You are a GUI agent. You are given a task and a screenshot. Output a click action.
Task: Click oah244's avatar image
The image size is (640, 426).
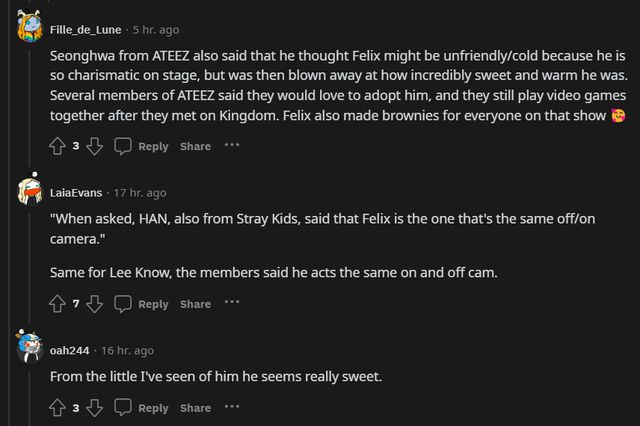click(x=30, y=348)
